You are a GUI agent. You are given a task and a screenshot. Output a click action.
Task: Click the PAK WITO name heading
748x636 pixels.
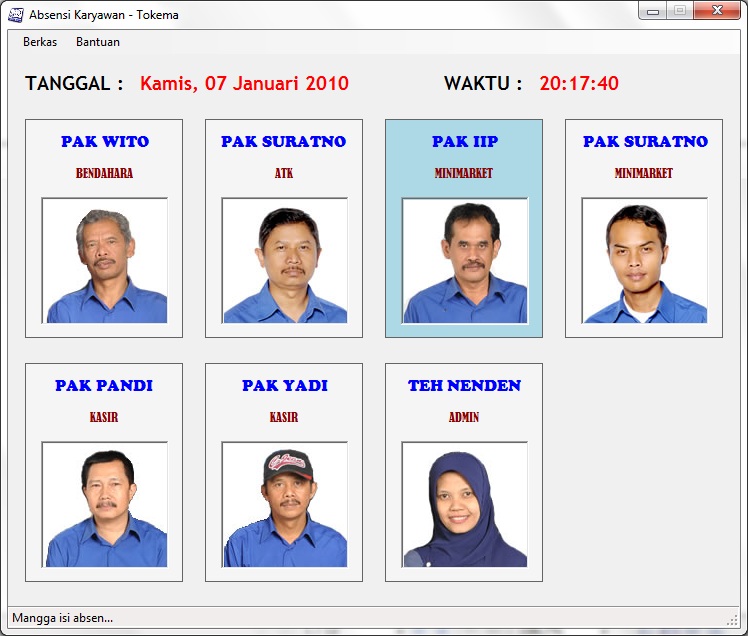click(104, 142)
